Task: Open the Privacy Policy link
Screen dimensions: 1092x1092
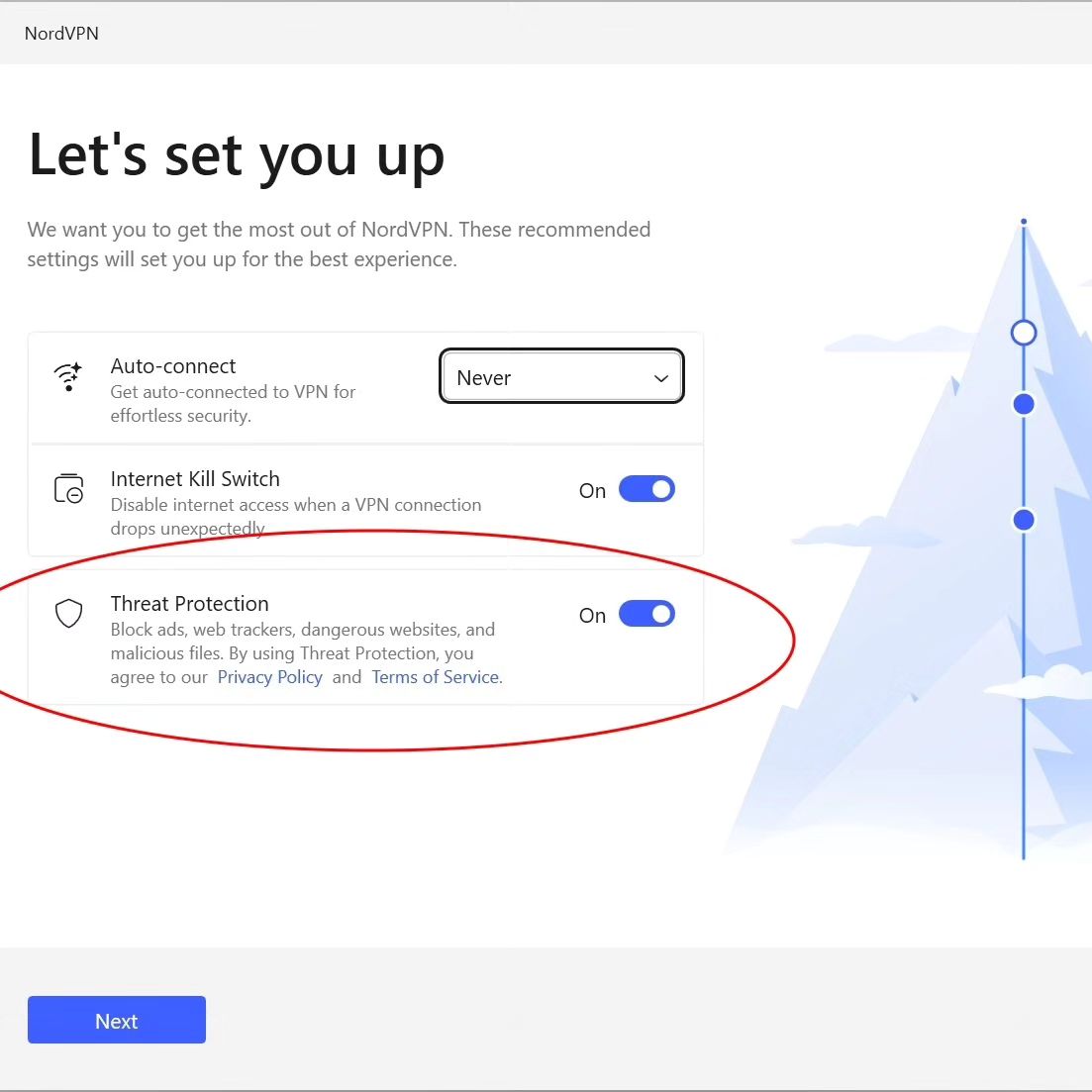Action: click(x=269, y=677)
